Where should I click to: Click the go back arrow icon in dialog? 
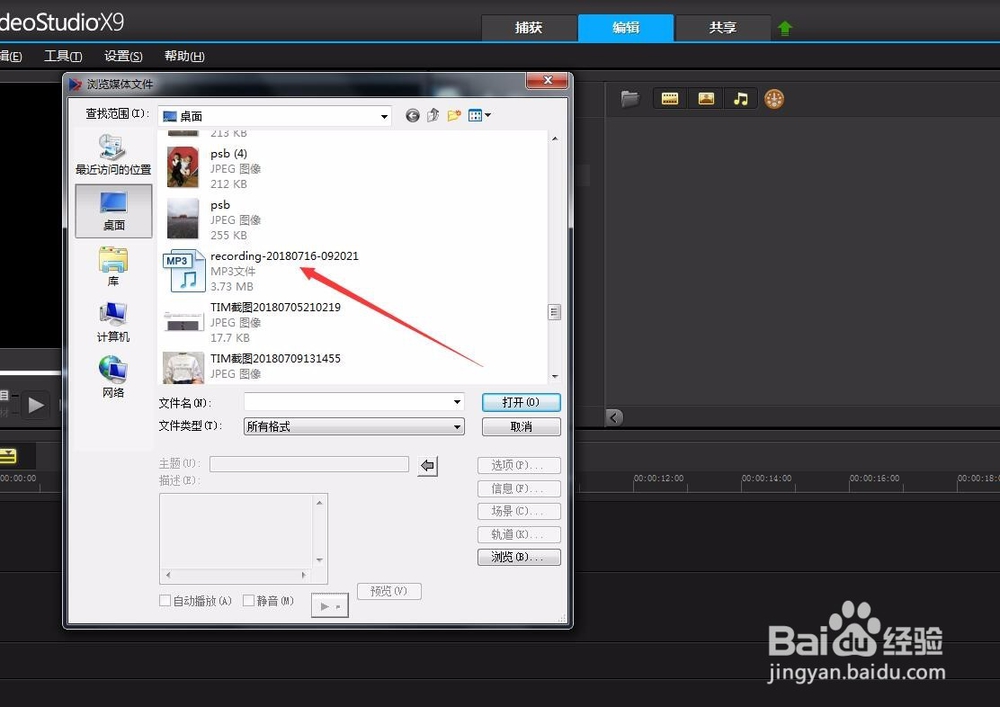point(413,115)
